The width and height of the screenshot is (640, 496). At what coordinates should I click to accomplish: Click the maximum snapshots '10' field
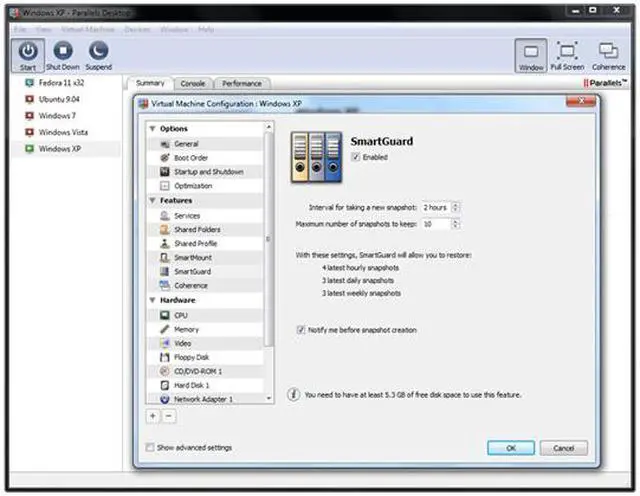(x=436, y=224)
